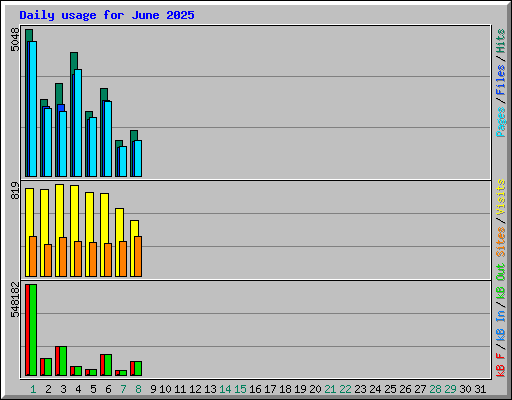Click the Files legend label
The height and width of the screenshot is (400, 512).
coord(500,79)
